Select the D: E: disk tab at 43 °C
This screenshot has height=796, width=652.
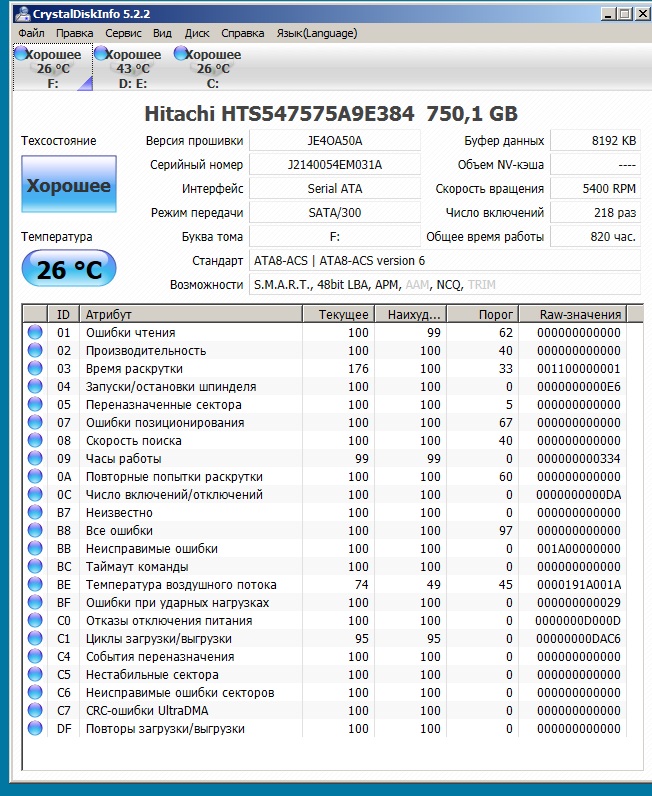coord(133,68)
